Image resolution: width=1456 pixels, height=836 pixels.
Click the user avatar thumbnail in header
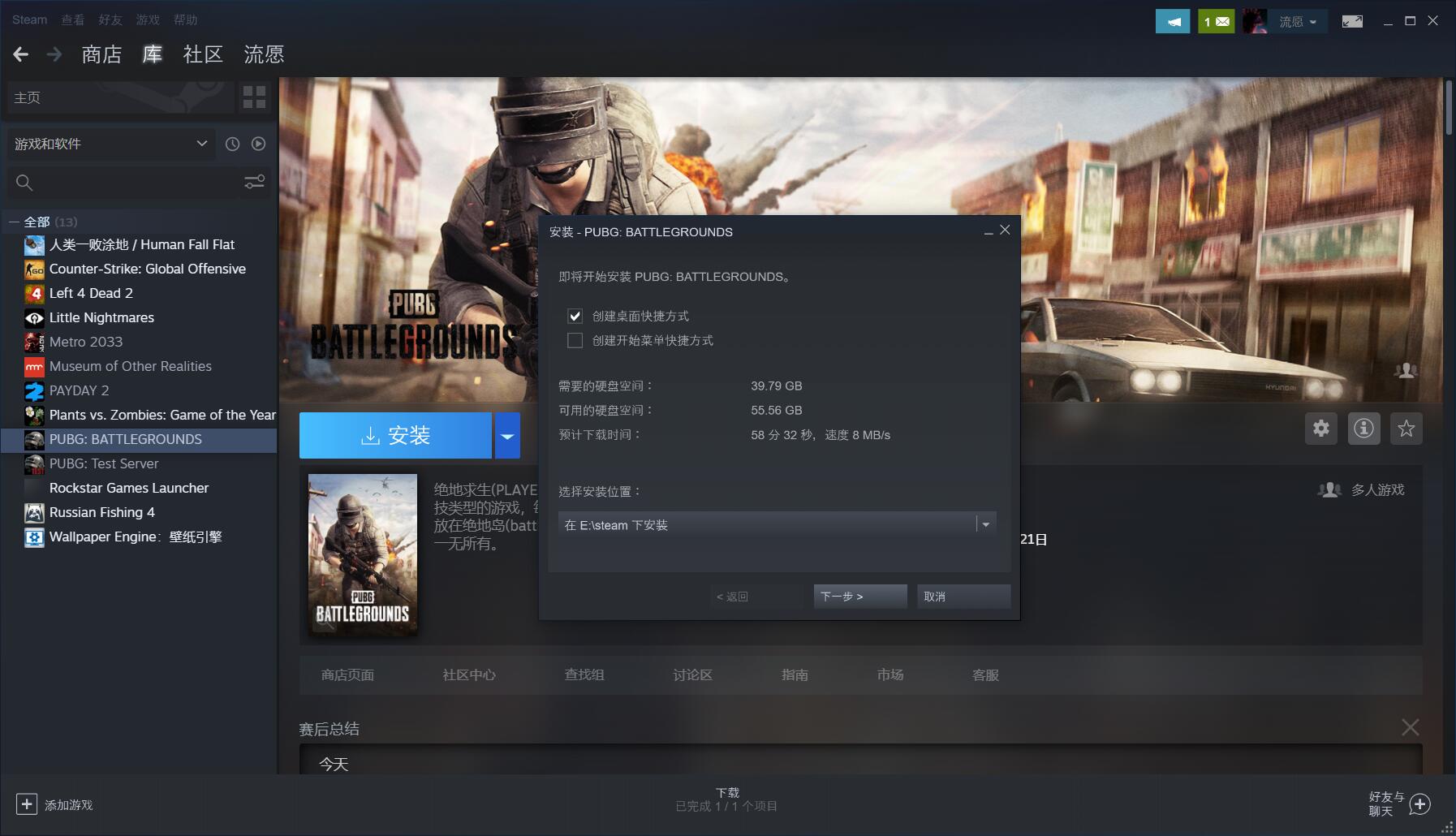point(1255,21)
